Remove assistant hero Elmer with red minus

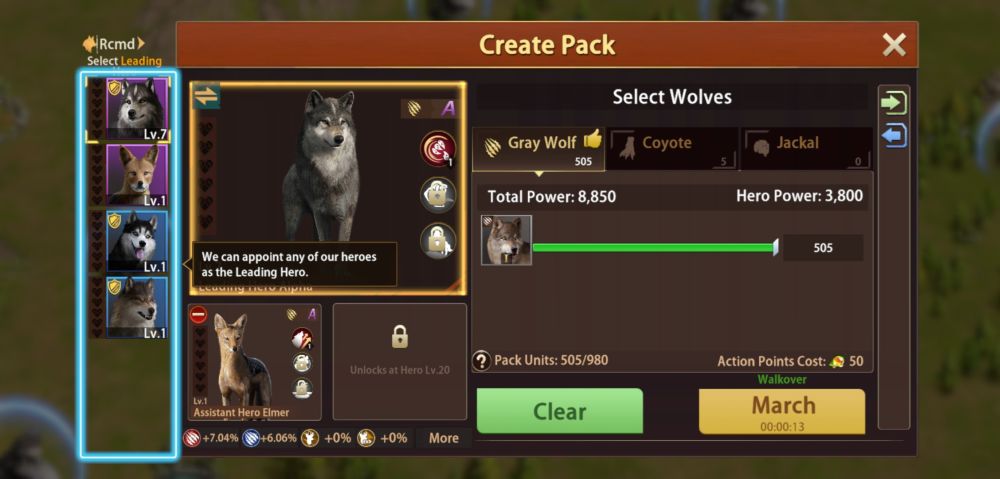coord(198,315)
